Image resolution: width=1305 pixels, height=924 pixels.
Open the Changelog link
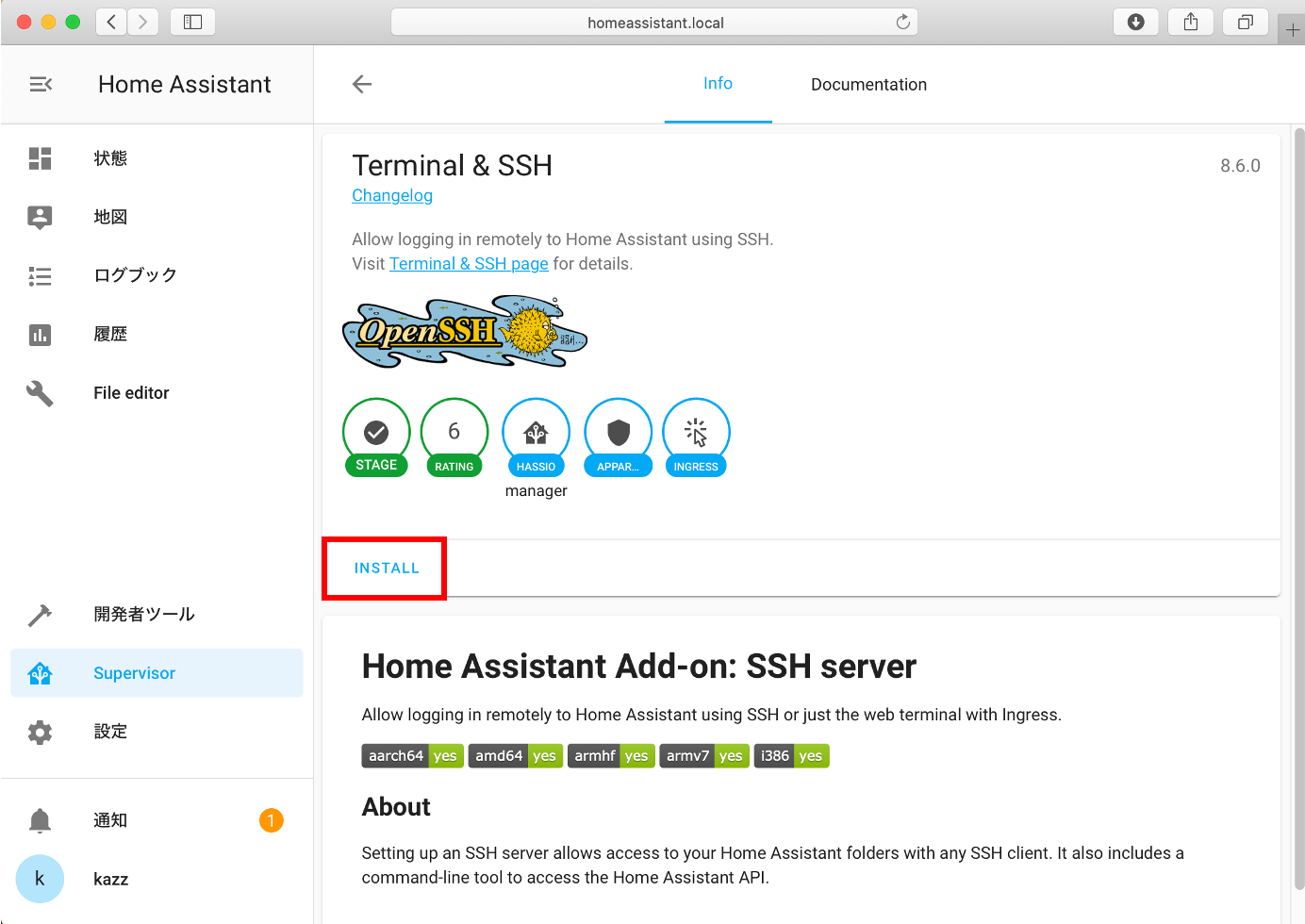tap(392, 195)
